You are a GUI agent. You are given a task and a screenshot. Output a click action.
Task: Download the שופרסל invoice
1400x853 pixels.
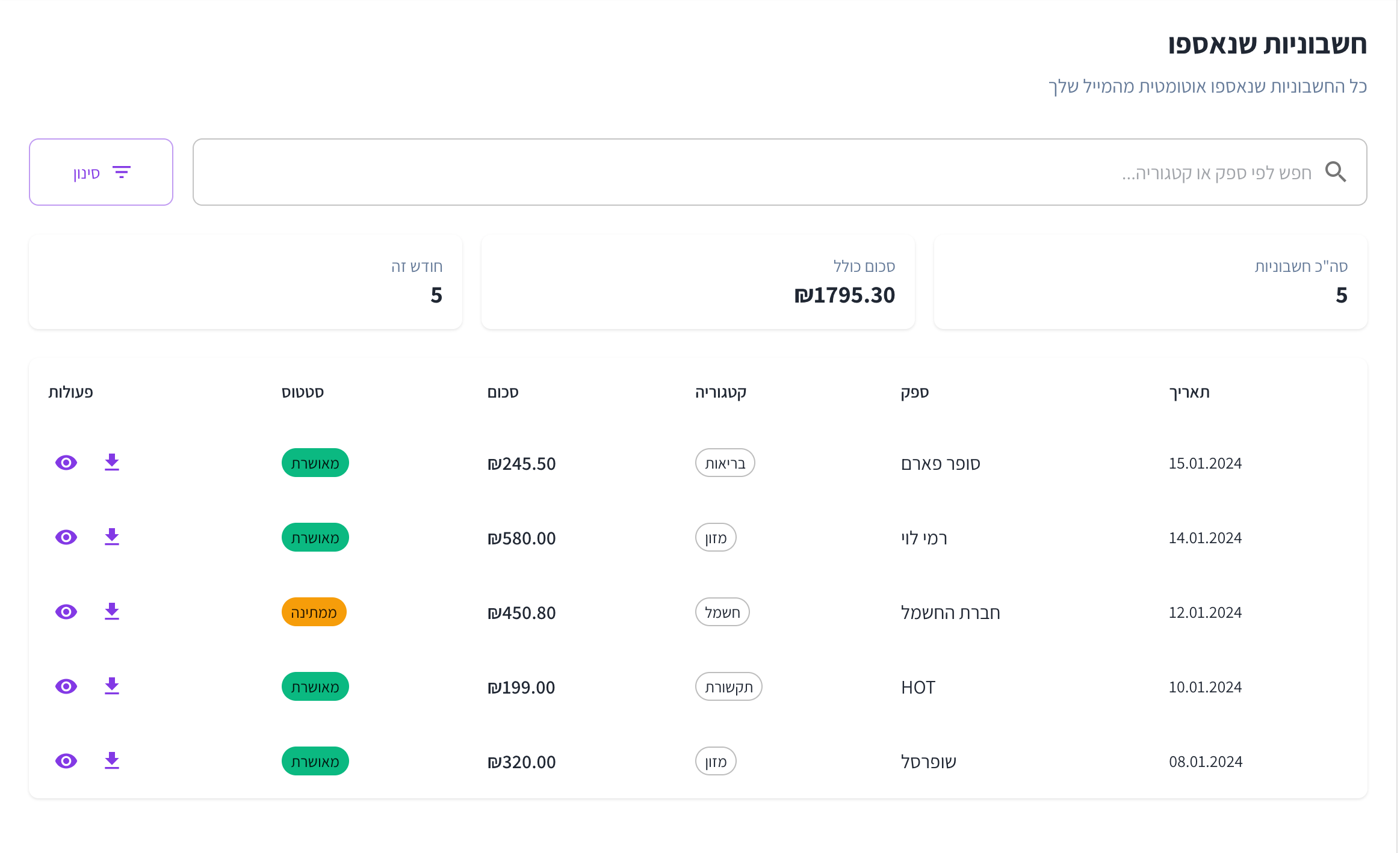(x=112, y=761)
